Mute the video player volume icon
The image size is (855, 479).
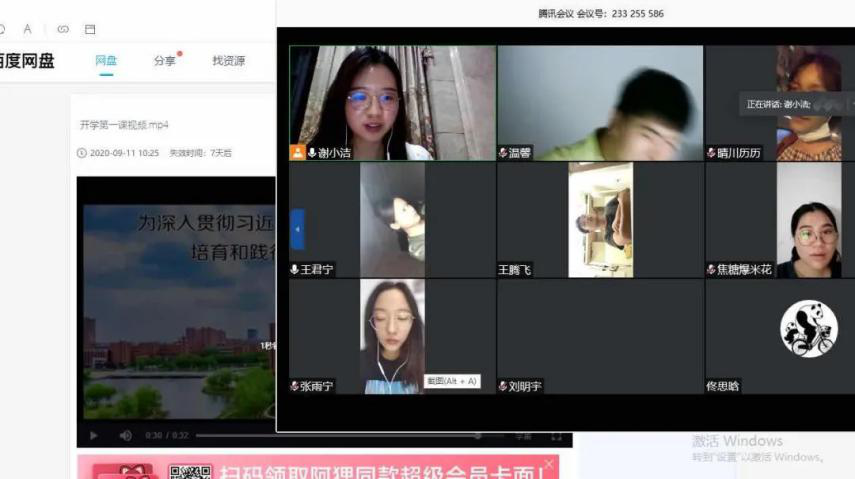click(125, 435)
